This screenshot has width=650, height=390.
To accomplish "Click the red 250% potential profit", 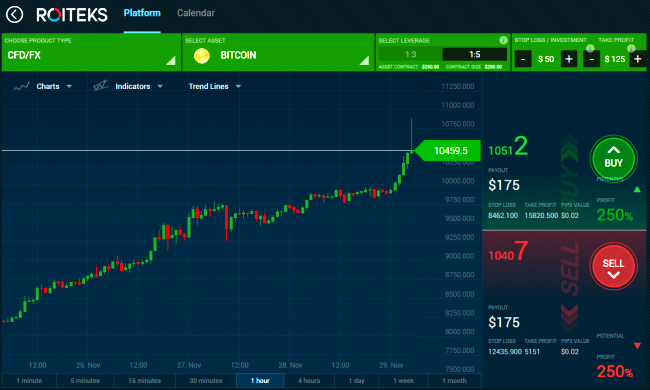I will tap(615, 371).
